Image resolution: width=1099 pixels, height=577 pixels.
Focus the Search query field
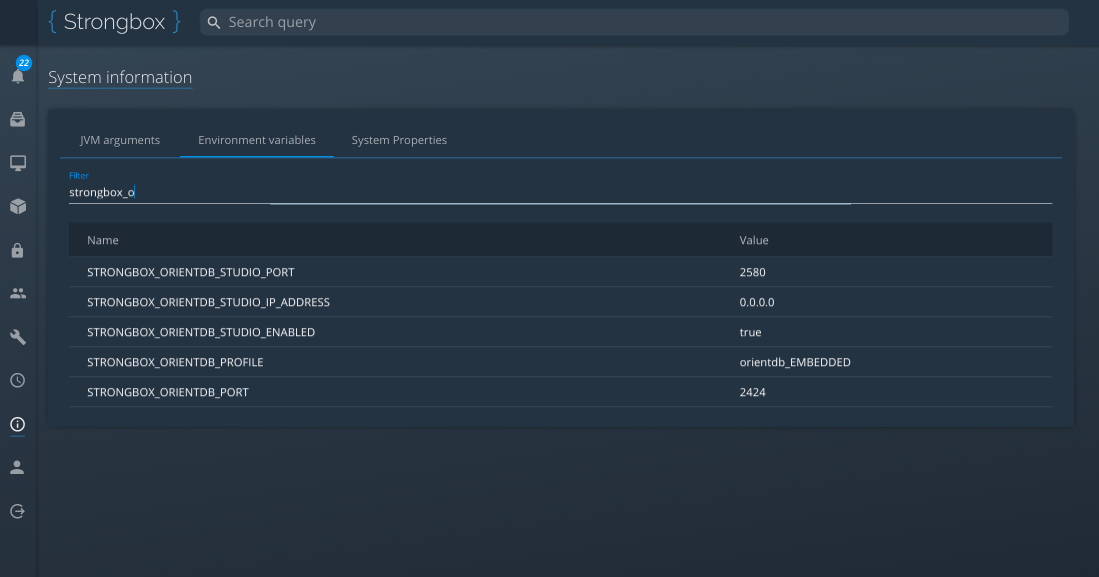point(634,22)
